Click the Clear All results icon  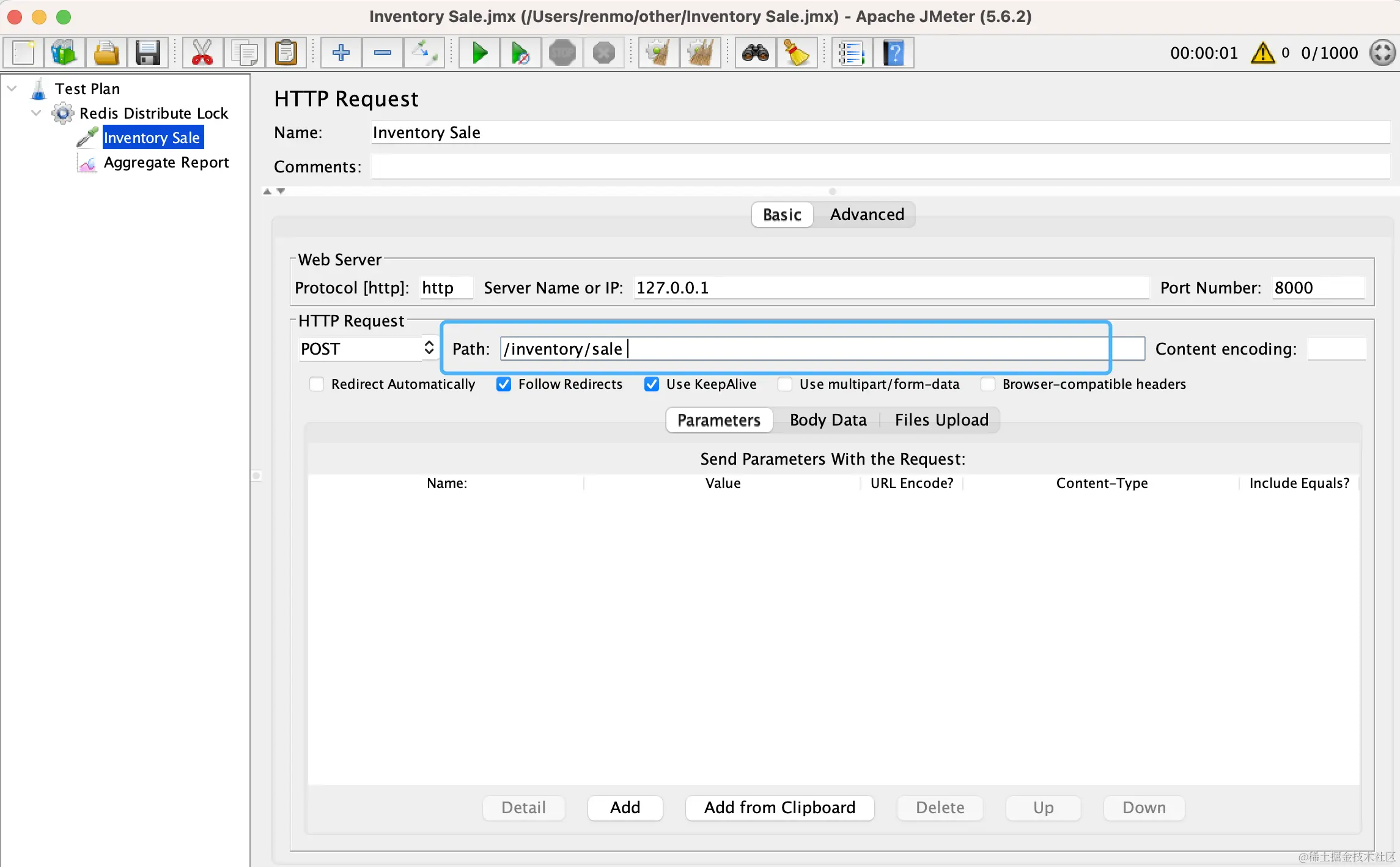coord(701,53)
